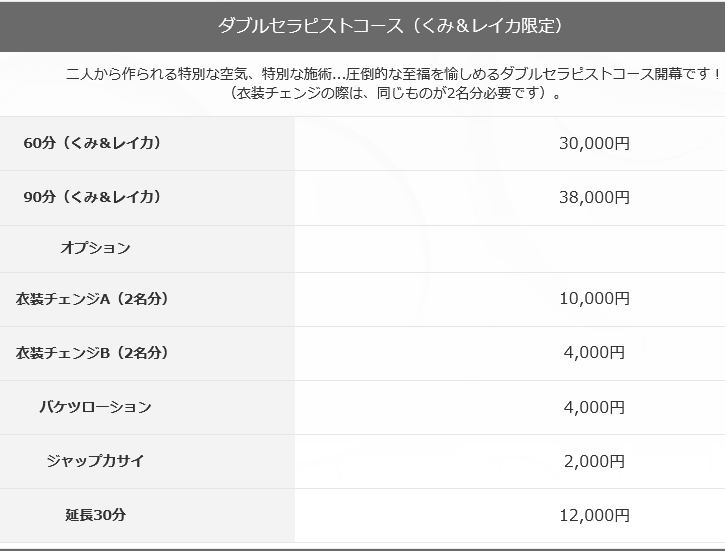Screen dimensions: 725x551
Task: Click the empty value cell beside オプション
Action: (x=510, y=249)
